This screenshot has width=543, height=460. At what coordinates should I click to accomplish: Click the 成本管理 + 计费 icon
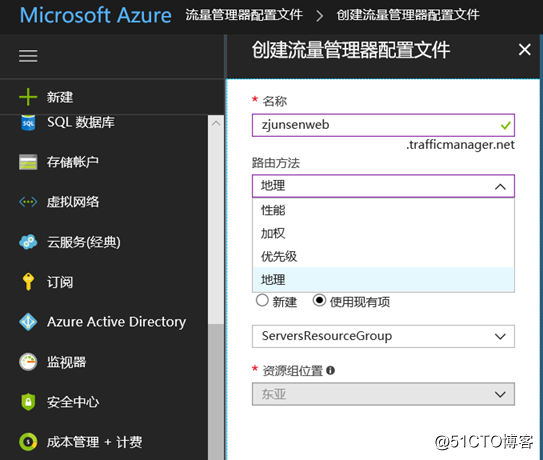(x=28, y=442)
